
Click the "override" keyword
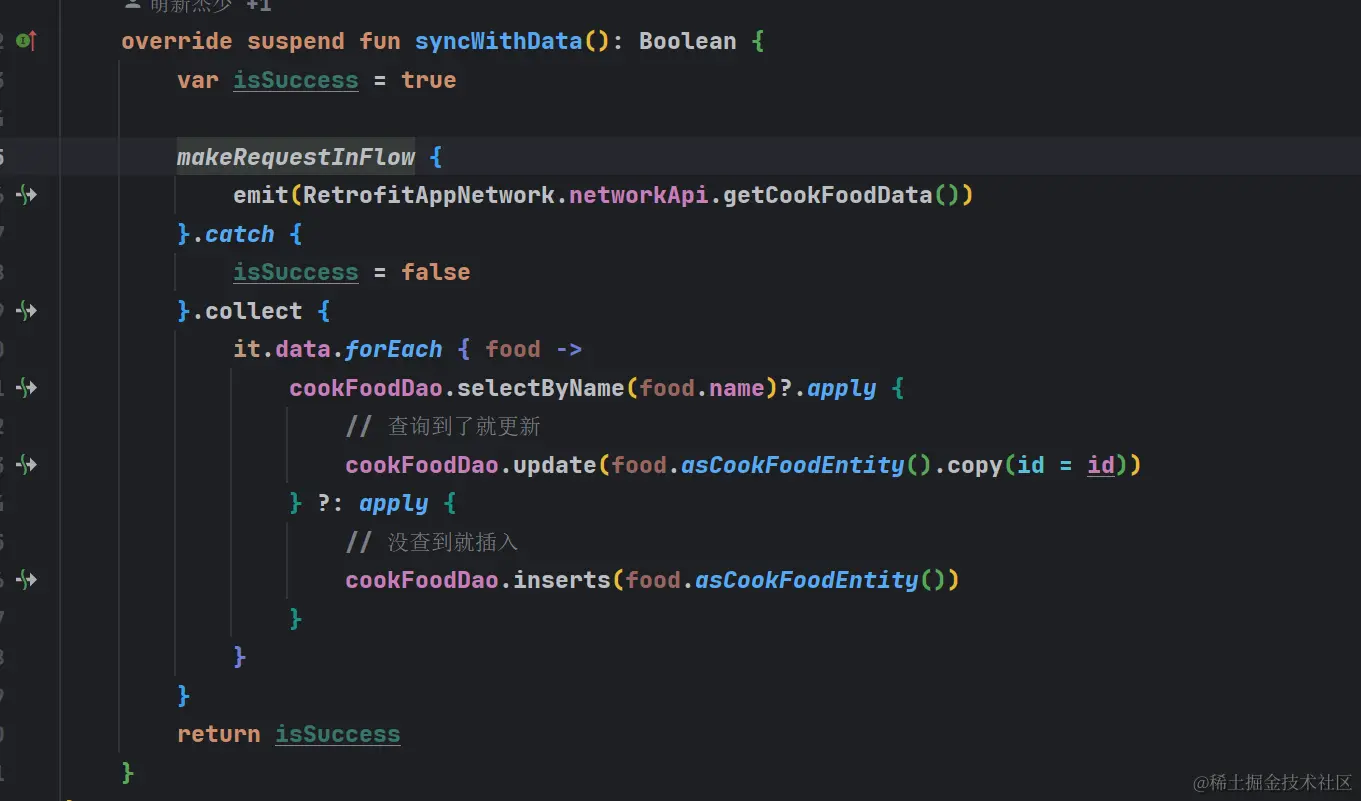[177, 42]
